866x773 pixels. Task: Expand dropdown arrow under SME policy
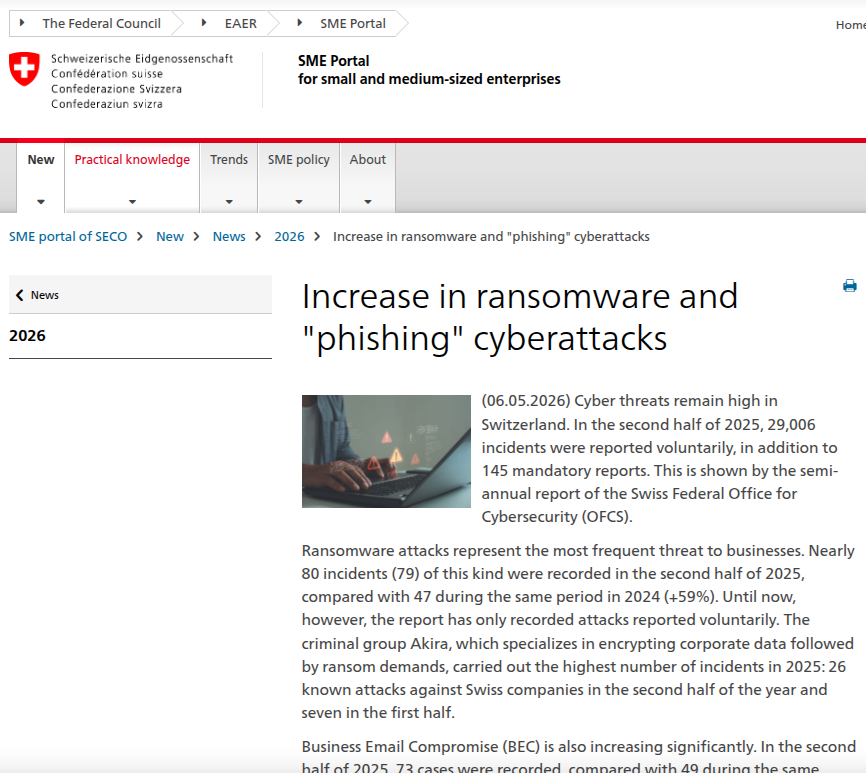pyautogui.click(x=299, y=202)
